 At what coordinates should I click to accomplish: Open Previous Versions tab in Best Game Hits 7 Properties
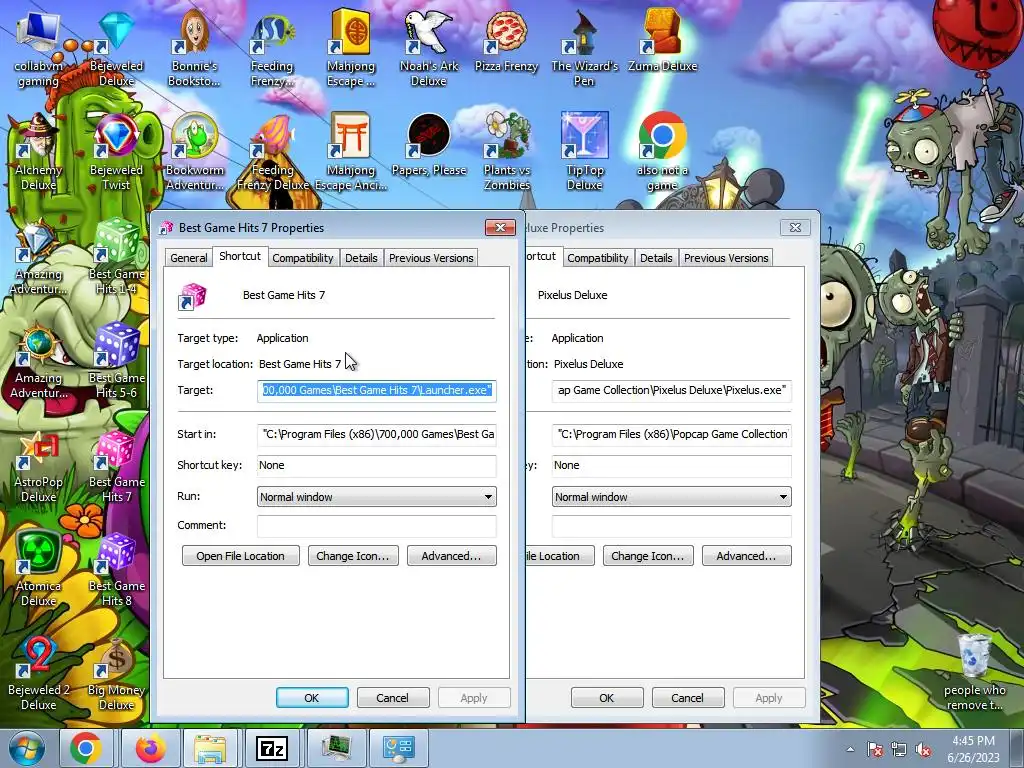(x=431, y=258)
